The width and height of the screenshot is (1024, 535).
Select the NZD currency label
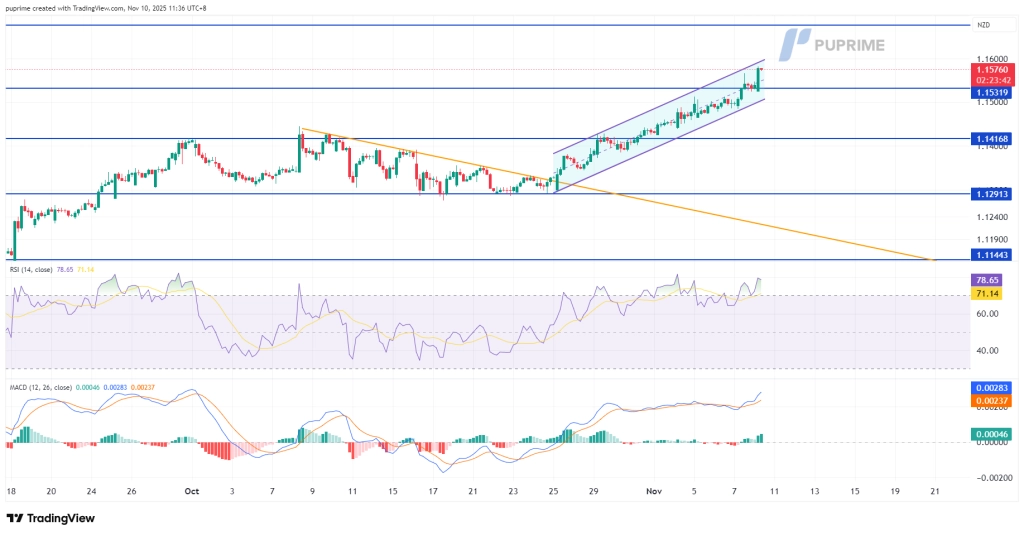click(x=984, y=26)
